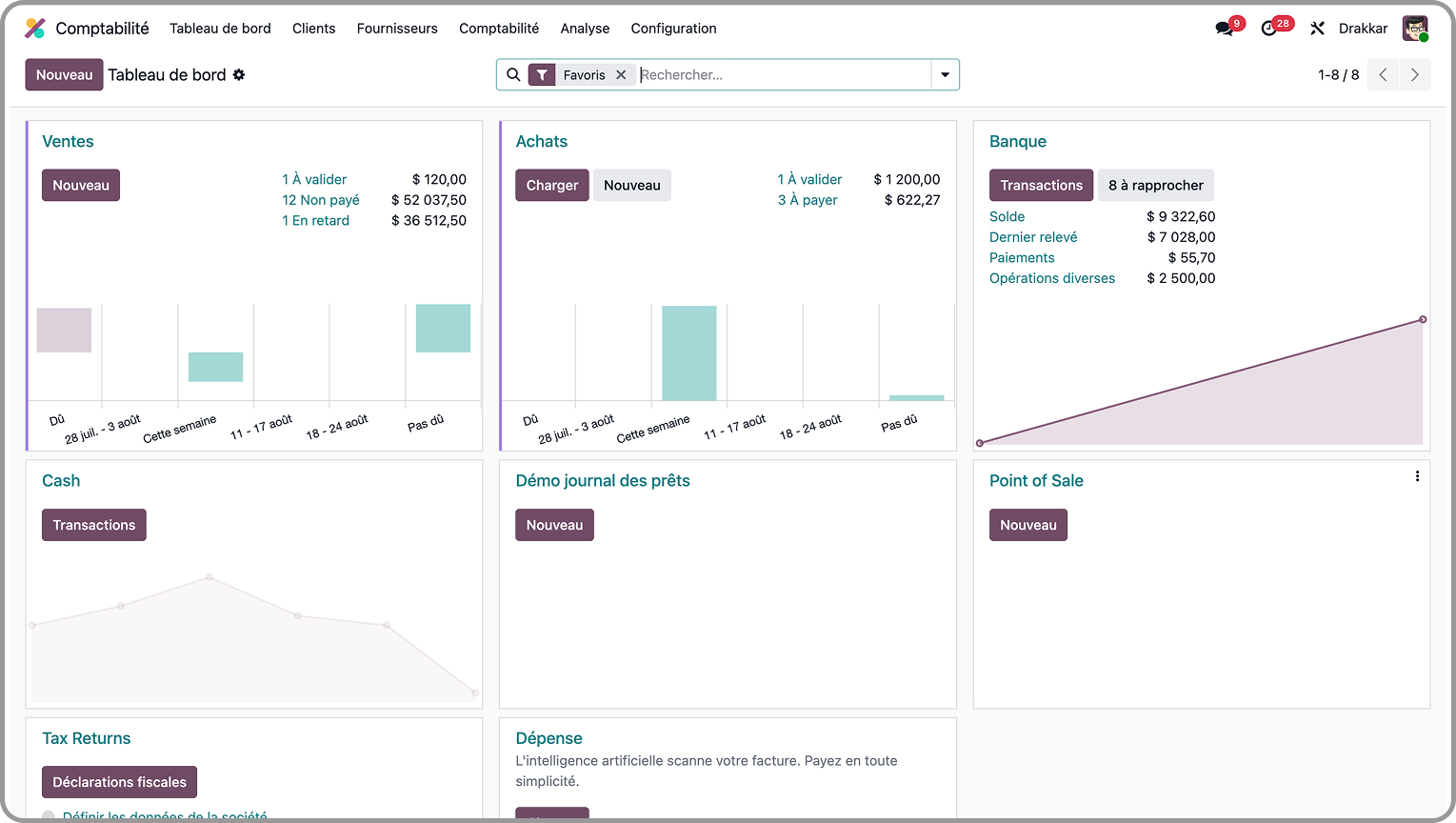Viewport: 1456px width, 823px height.
Task: Click the dashboard settings gear icon
Action: click(x=239, y=75)
